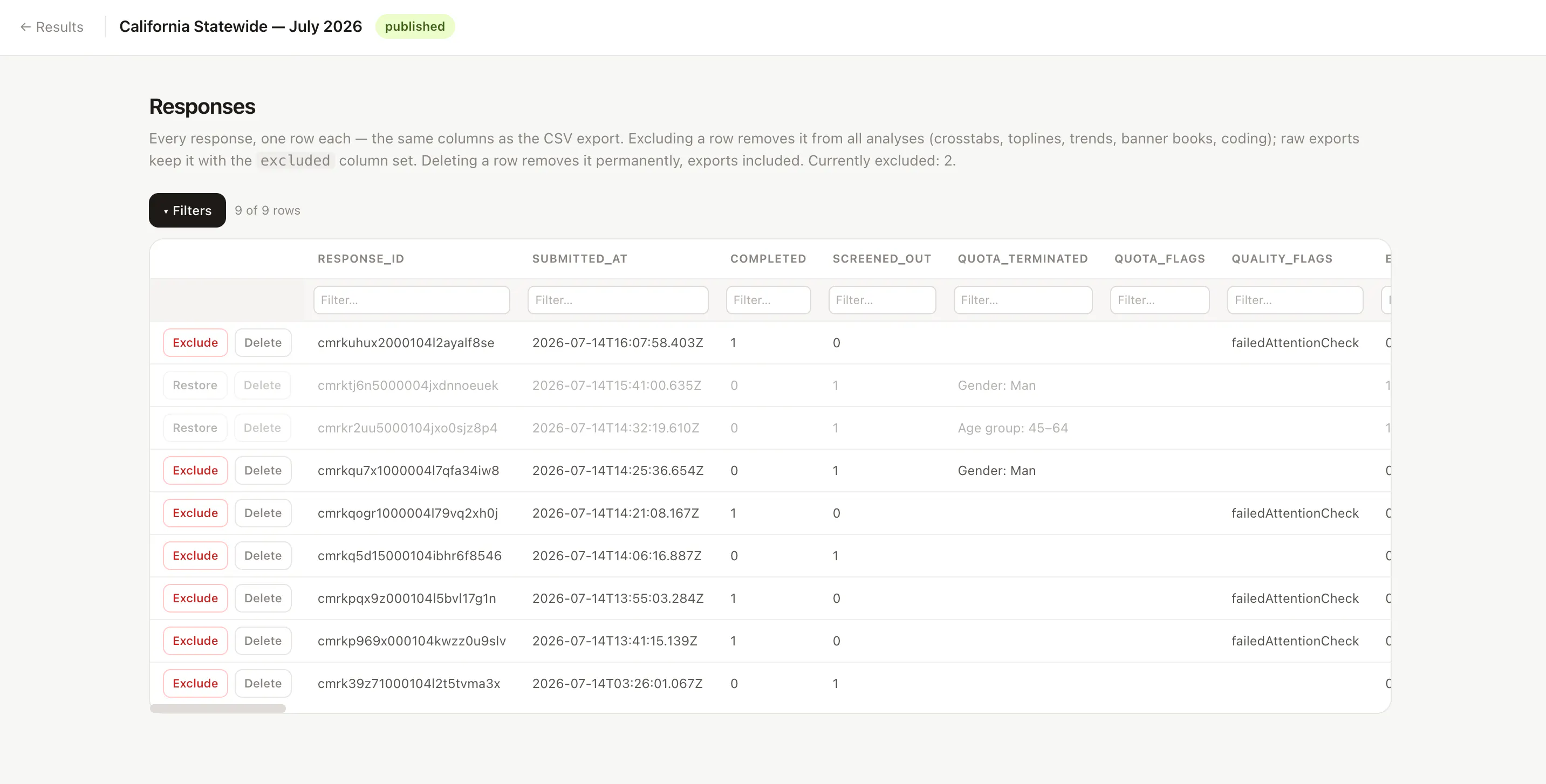This screenshot has height=784, width=1546.
Task: Select response ID cmrk39z71000104l2t5tvma3x
Action: pos(409,683)
